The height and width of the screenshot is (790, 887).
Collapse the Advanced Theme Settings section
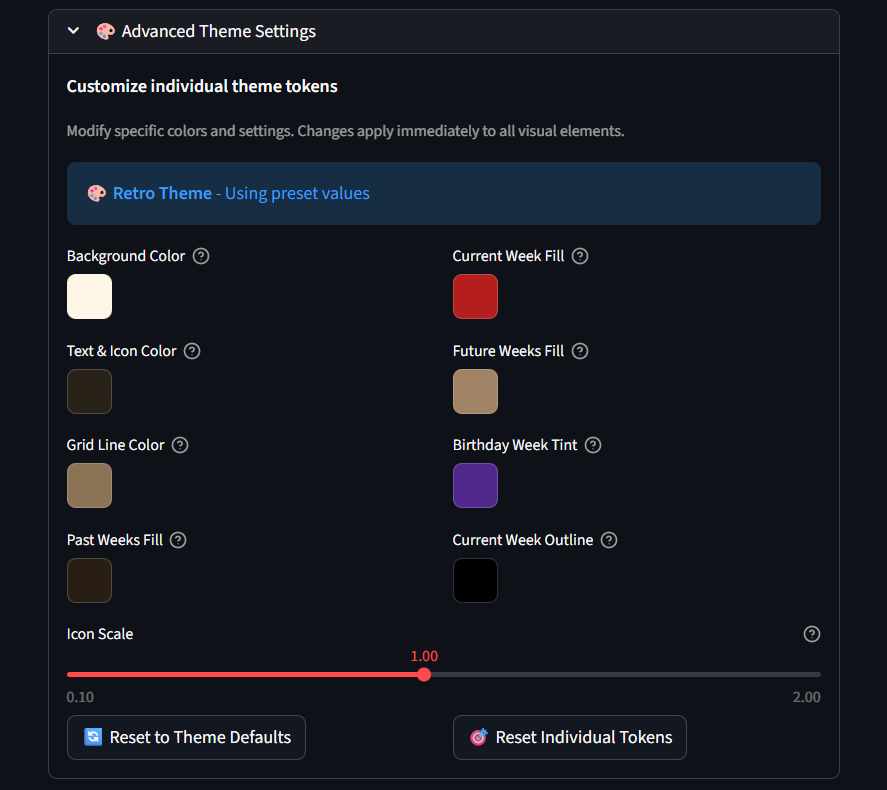pos(72,31)
